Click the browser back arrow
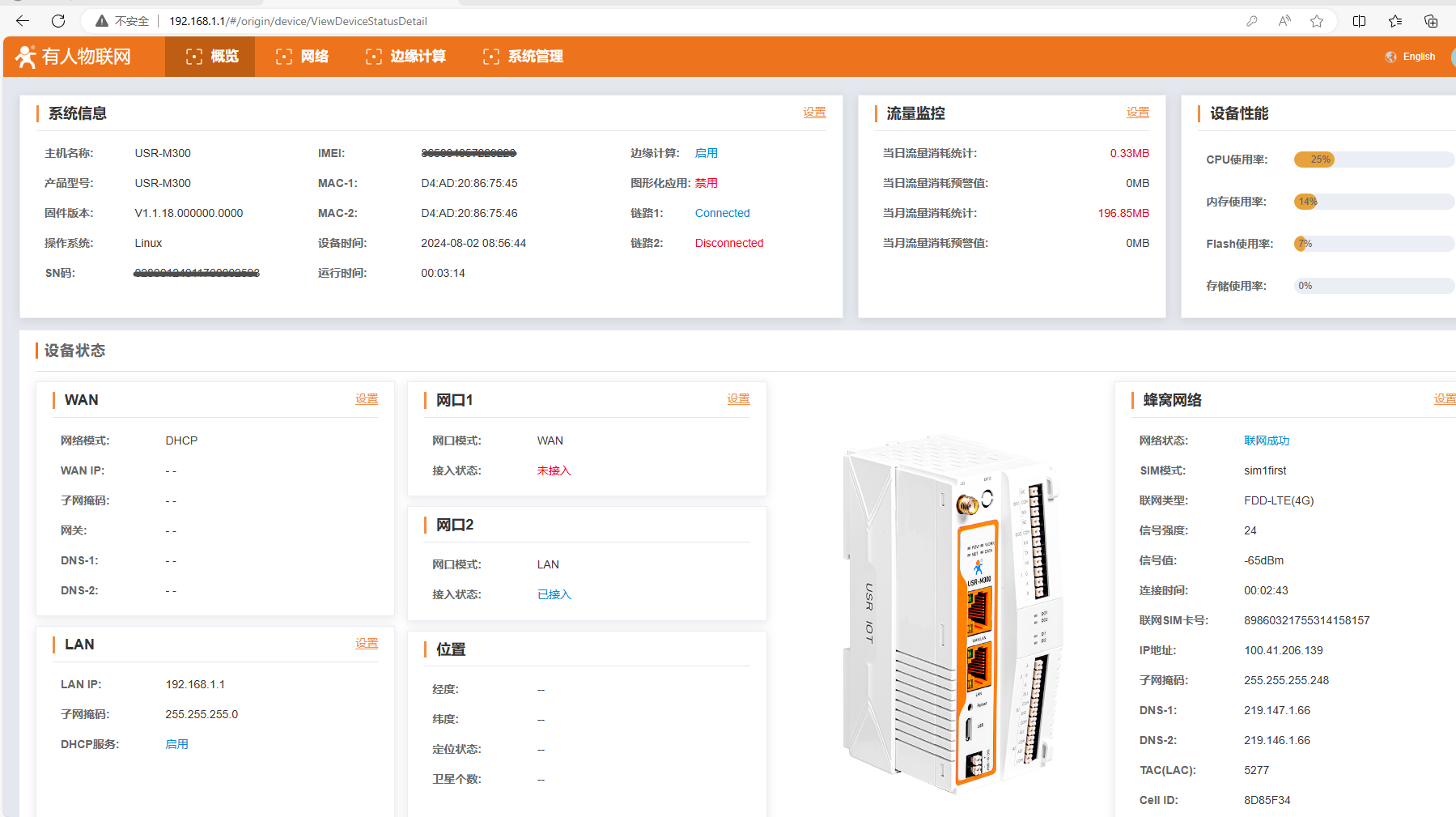Image resolution: width=1456 pixels, height=817 pixels. pos(23,21)
